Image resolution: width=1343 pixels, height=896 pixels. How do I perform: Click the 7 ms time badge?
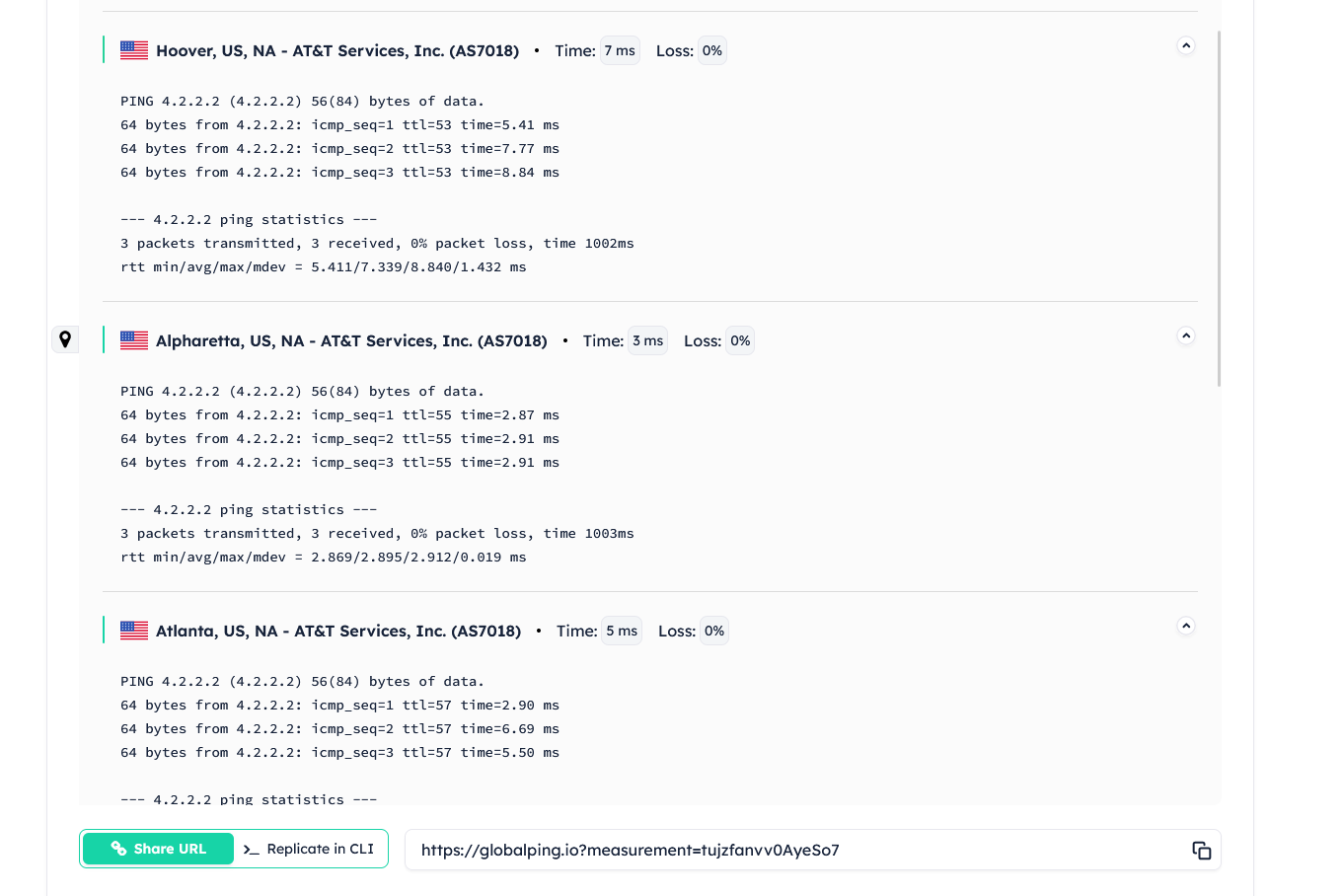point(620,50)
